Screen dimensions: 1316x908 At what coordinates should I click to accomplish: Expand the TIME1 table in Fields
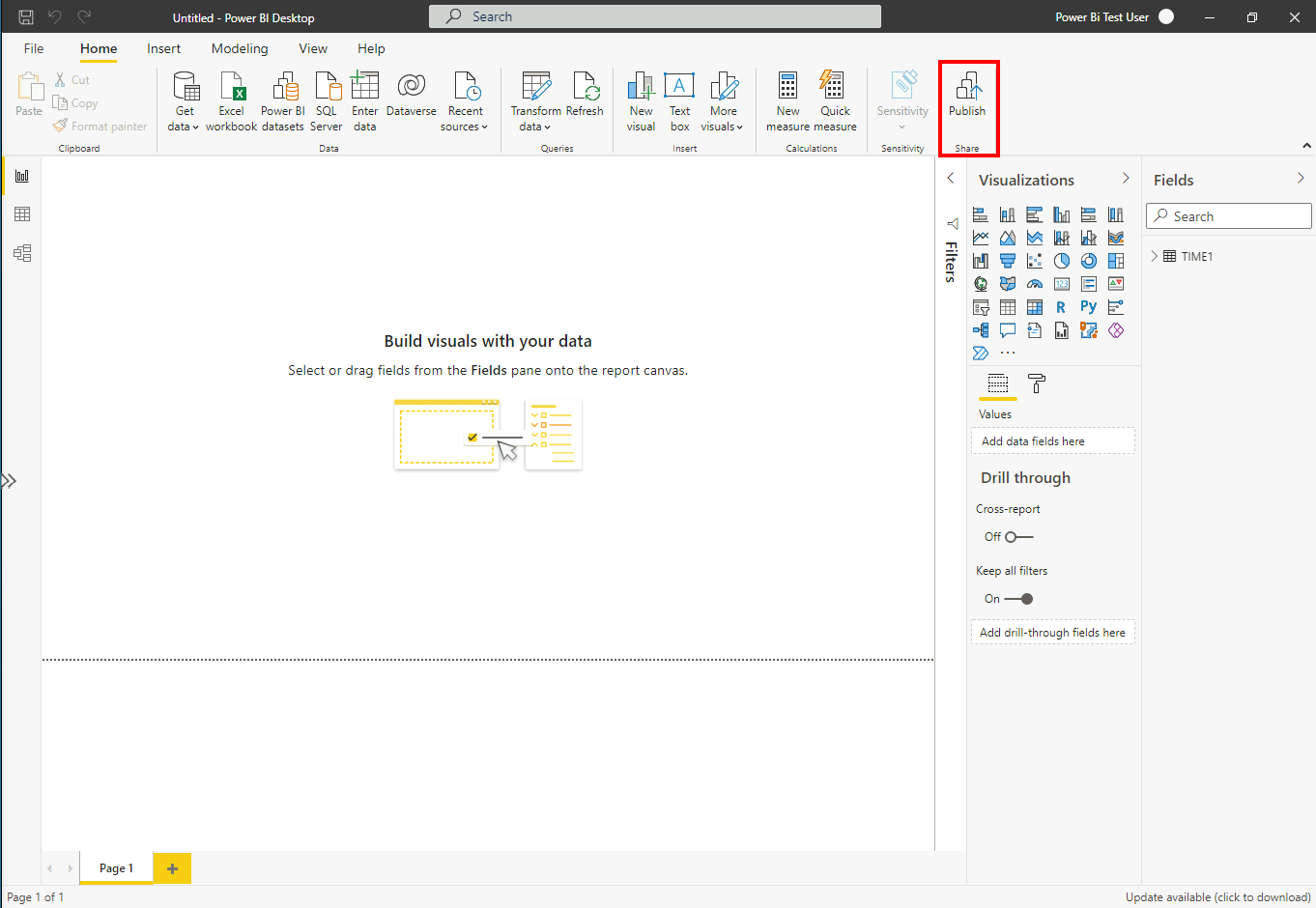pos(1155,256)
